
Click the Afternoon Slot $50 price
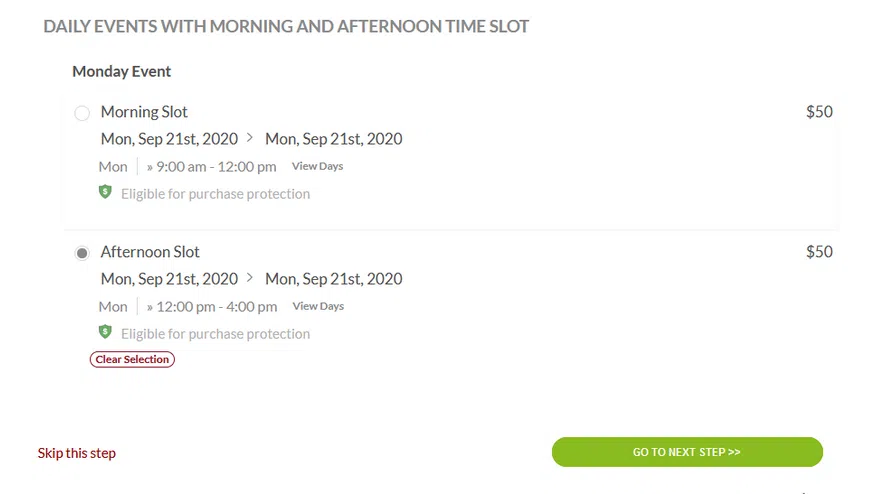click(819, 252)
